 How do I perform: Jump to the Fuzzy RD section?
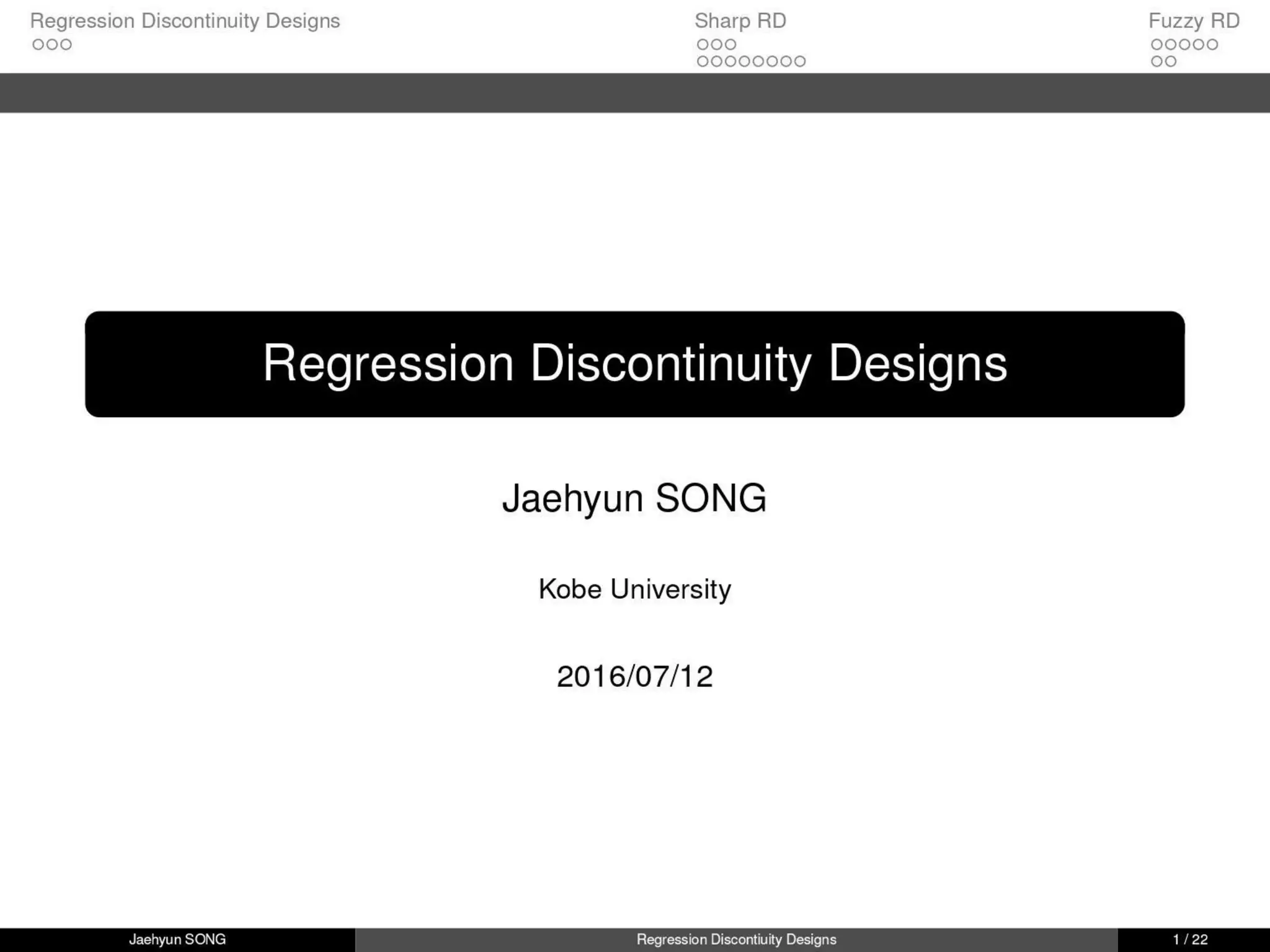[x=1194, y=21]
